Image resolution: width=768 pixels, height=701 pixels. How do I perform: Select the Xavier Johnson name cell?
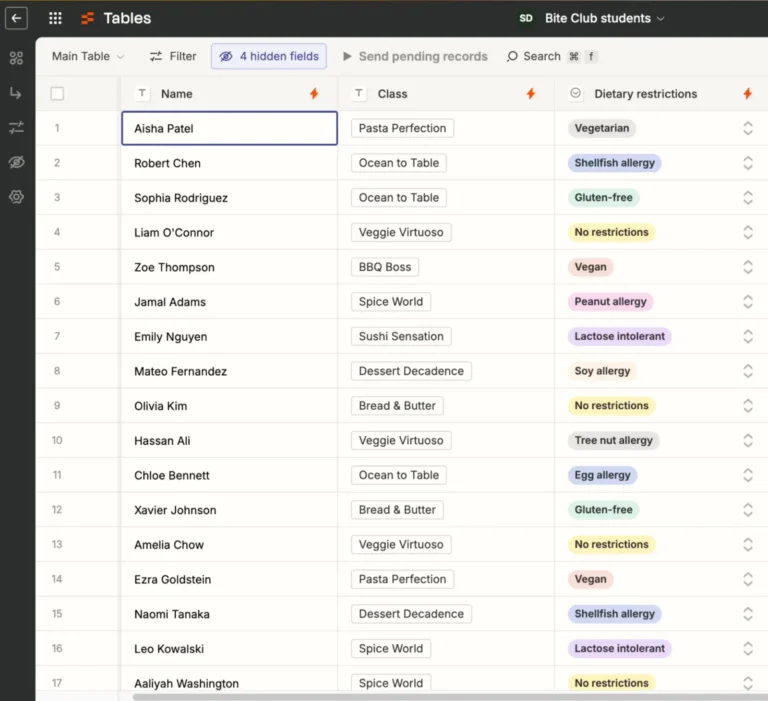point(229,510)
